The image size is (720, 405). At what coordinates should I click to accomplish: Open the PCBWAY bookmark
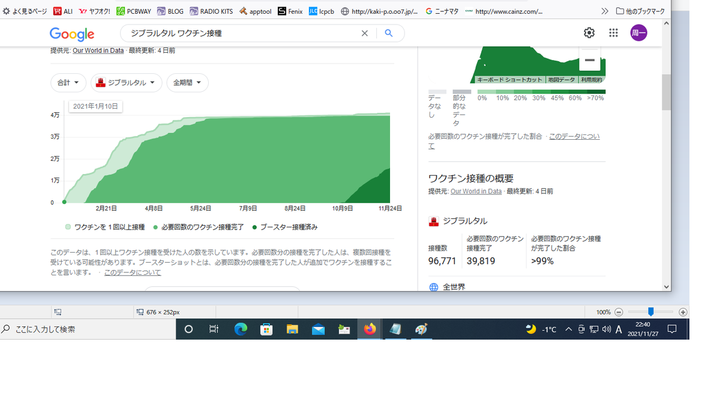click(133, 11)
